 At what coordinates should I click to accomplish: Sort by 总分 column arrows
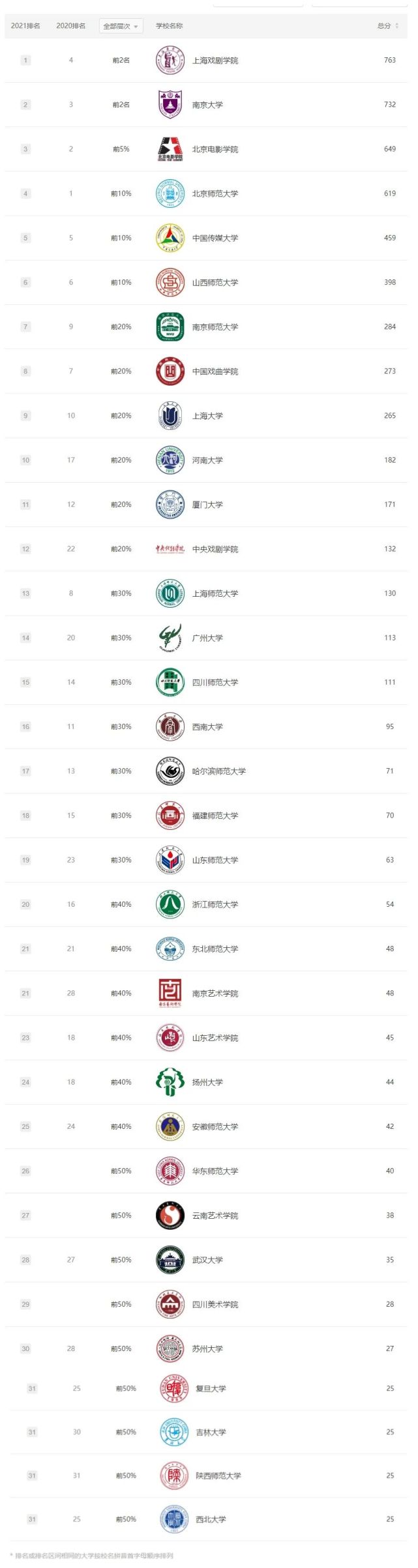(396, 26)
